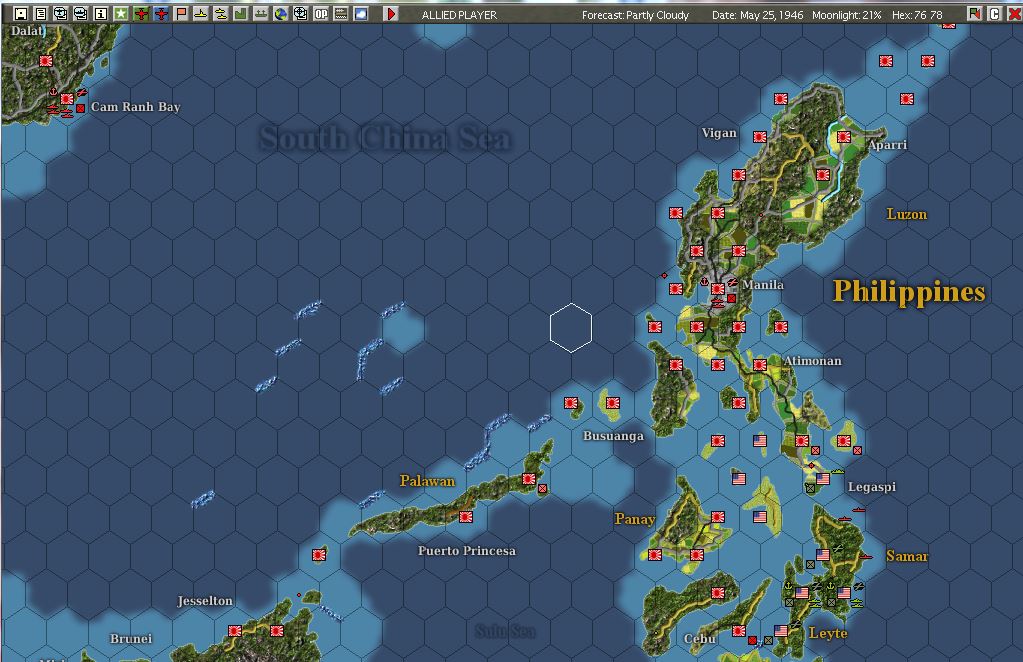Viewport: 1023px width, 662px height.
Task: Click the 'Sulu Sea' map label
Action: click(x=506, y=631)
